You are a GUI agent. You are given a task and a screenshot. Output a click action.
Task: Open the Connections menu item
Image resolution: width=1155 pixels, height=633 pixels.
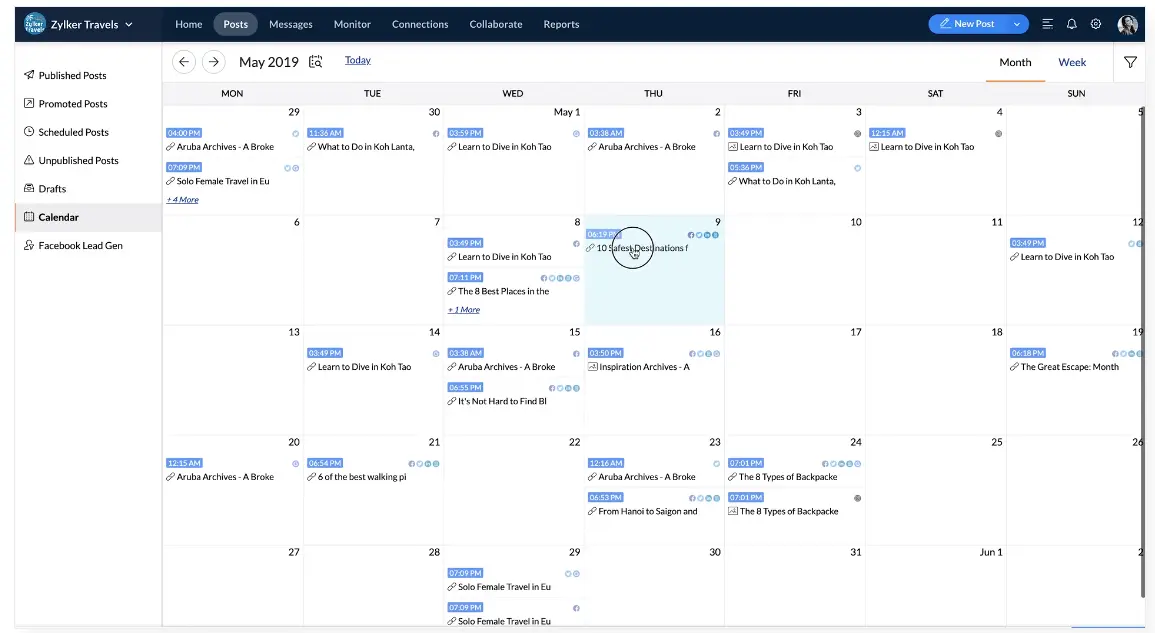pos(419,24)
